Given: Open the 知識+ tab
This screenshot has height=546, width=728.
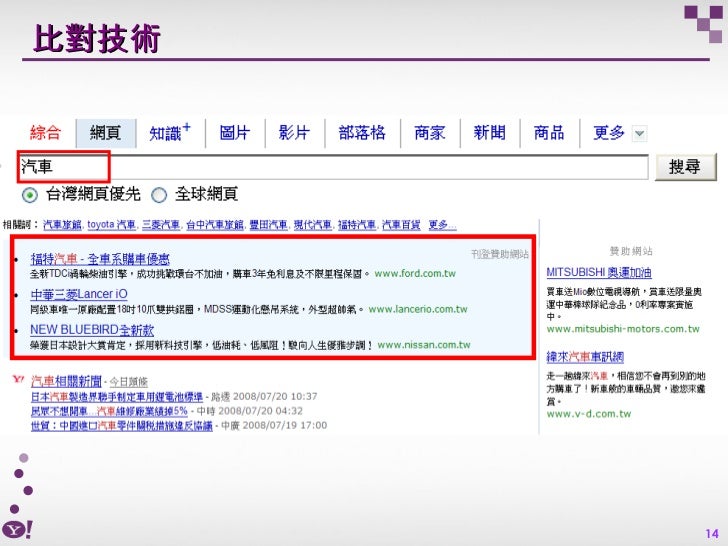Looking at the screenshot, I should tap(169, 133).
